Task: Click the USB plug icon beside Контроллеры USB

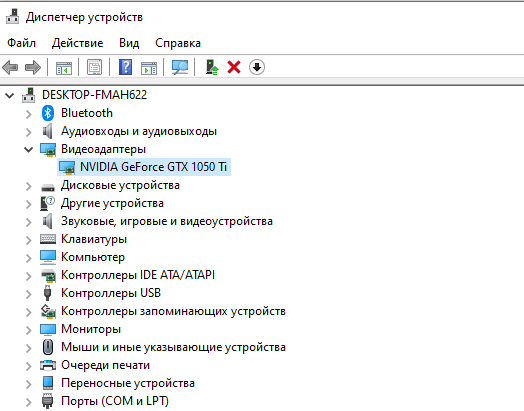Action: point(47,293)
